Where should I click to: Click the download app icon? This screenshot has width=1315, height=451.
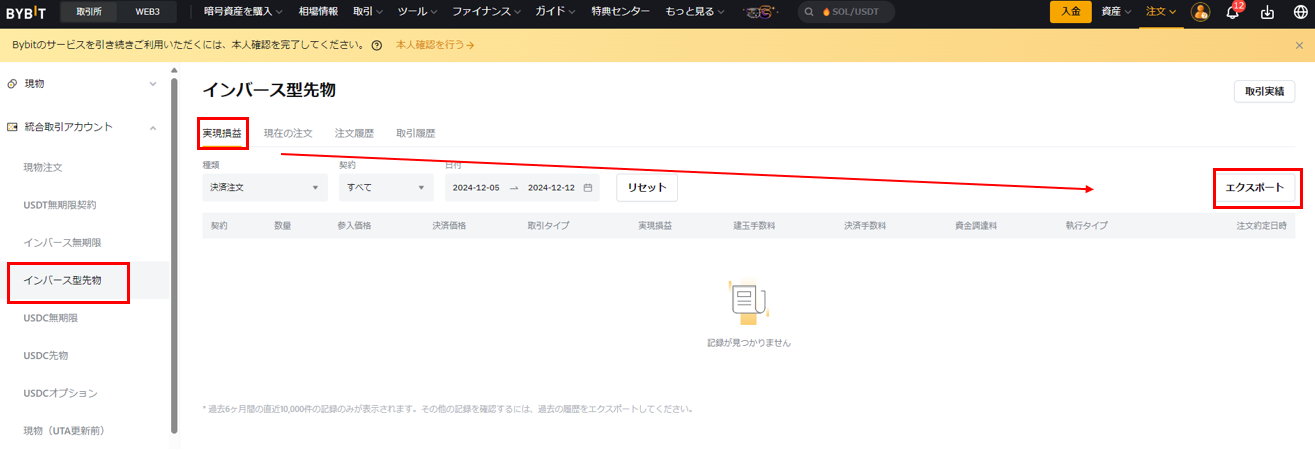tap(1268, 13)
